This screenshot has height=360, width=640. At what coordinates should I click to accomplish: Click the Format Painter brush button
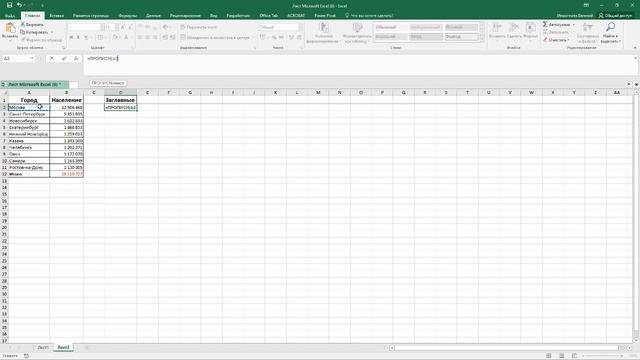pos(42,40)
